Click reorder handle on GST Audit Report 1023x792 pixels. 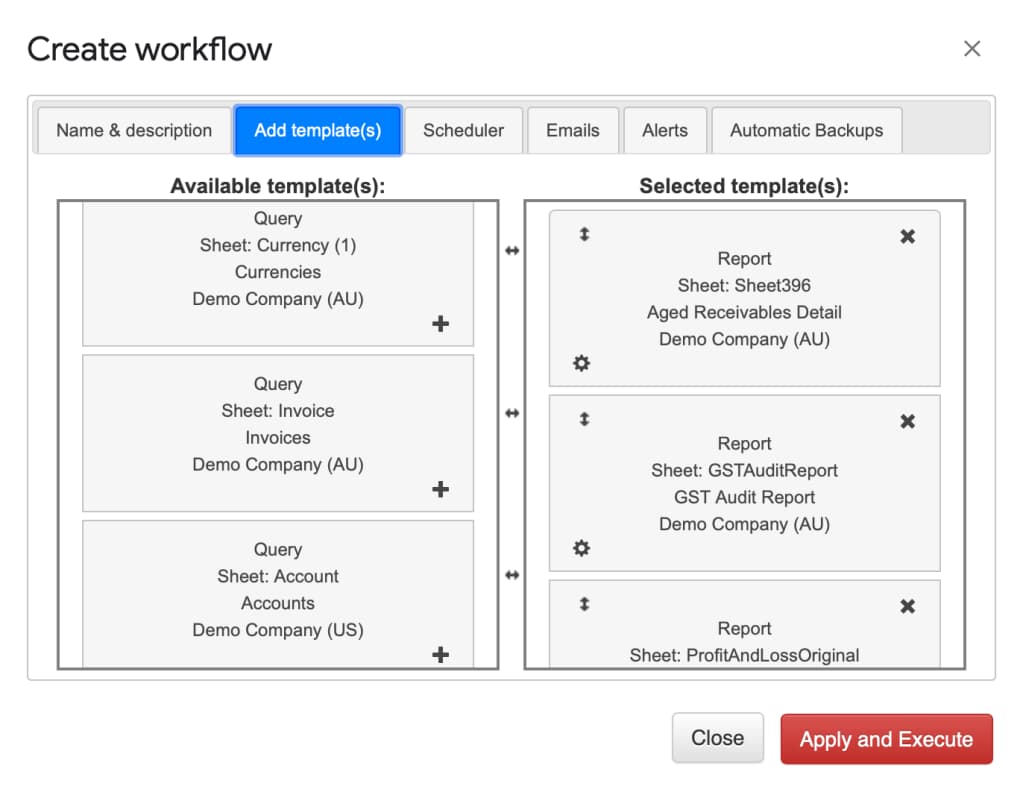pyautogui.click(x=584, y=420)
